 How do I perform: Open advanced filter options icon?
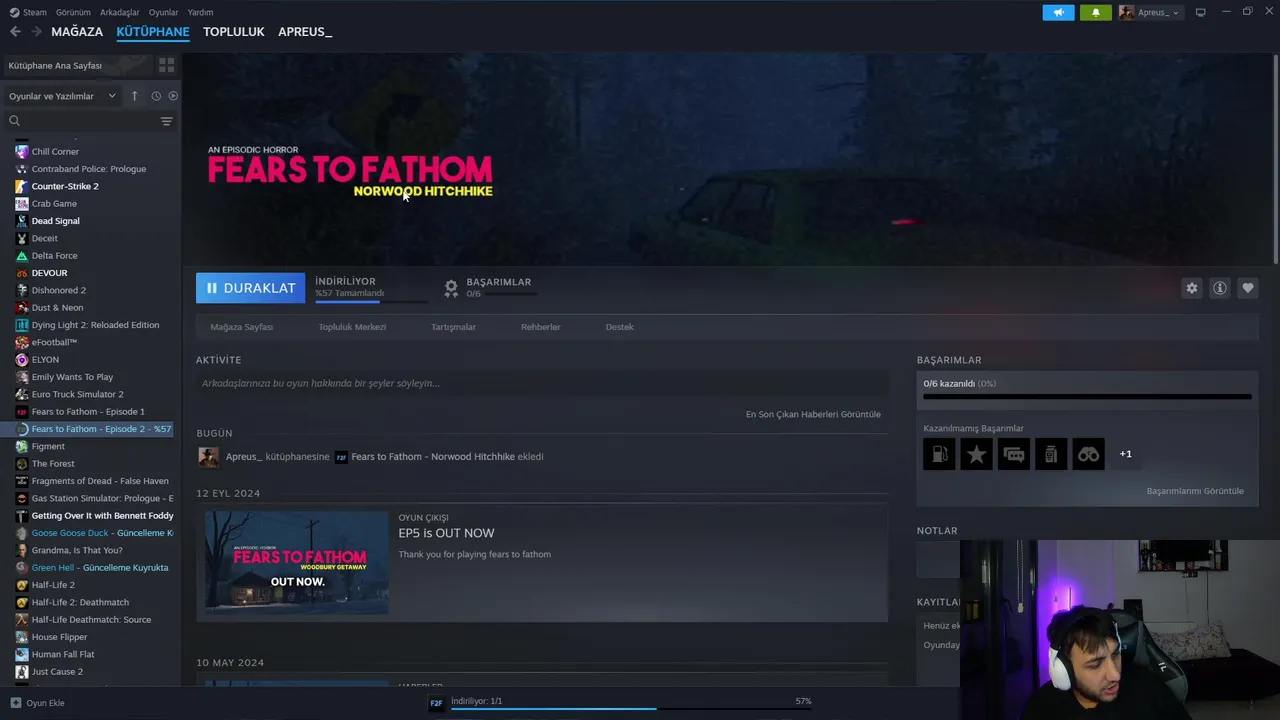[x=166, y=121]
